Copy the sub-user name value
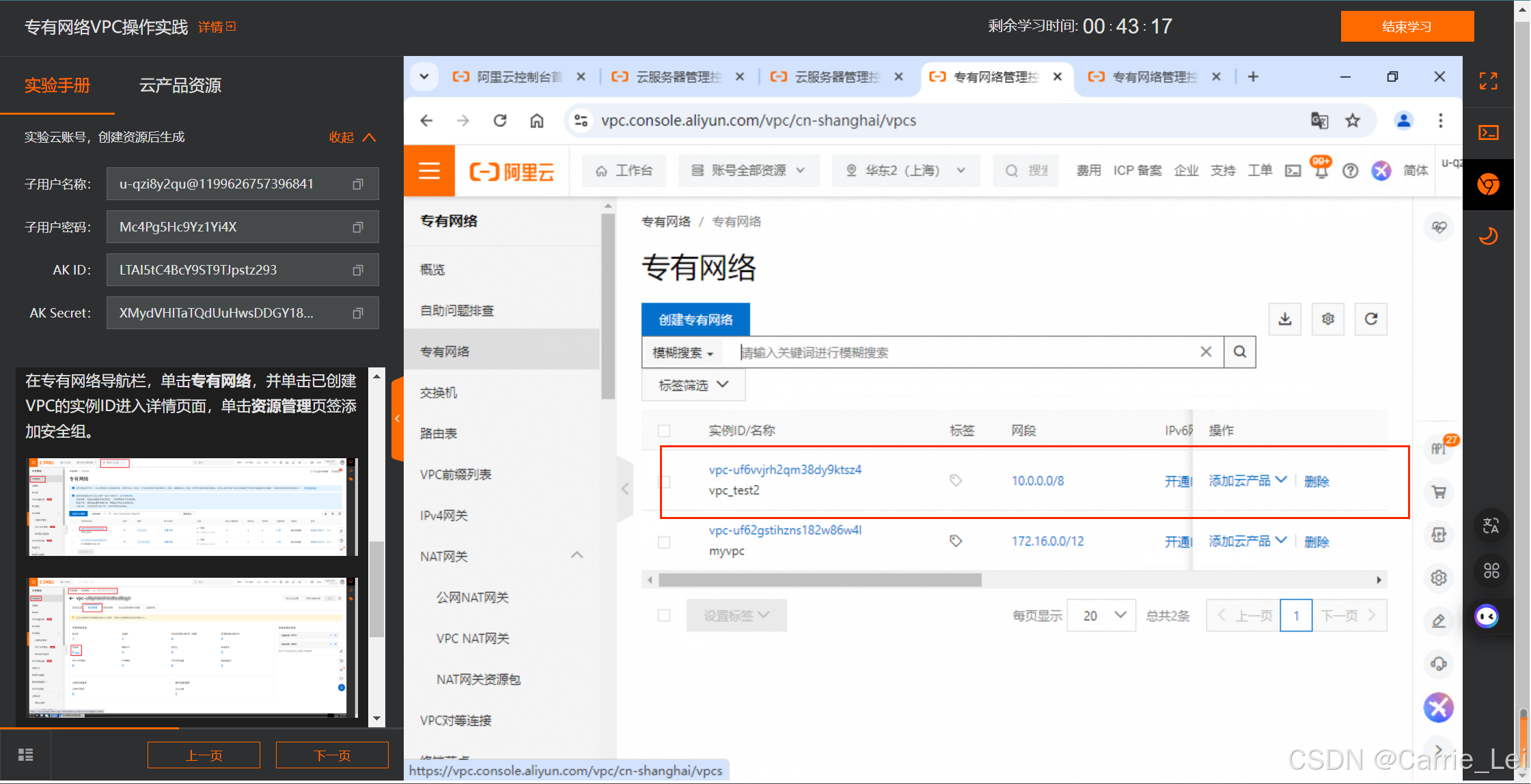 tap(357, 184)
